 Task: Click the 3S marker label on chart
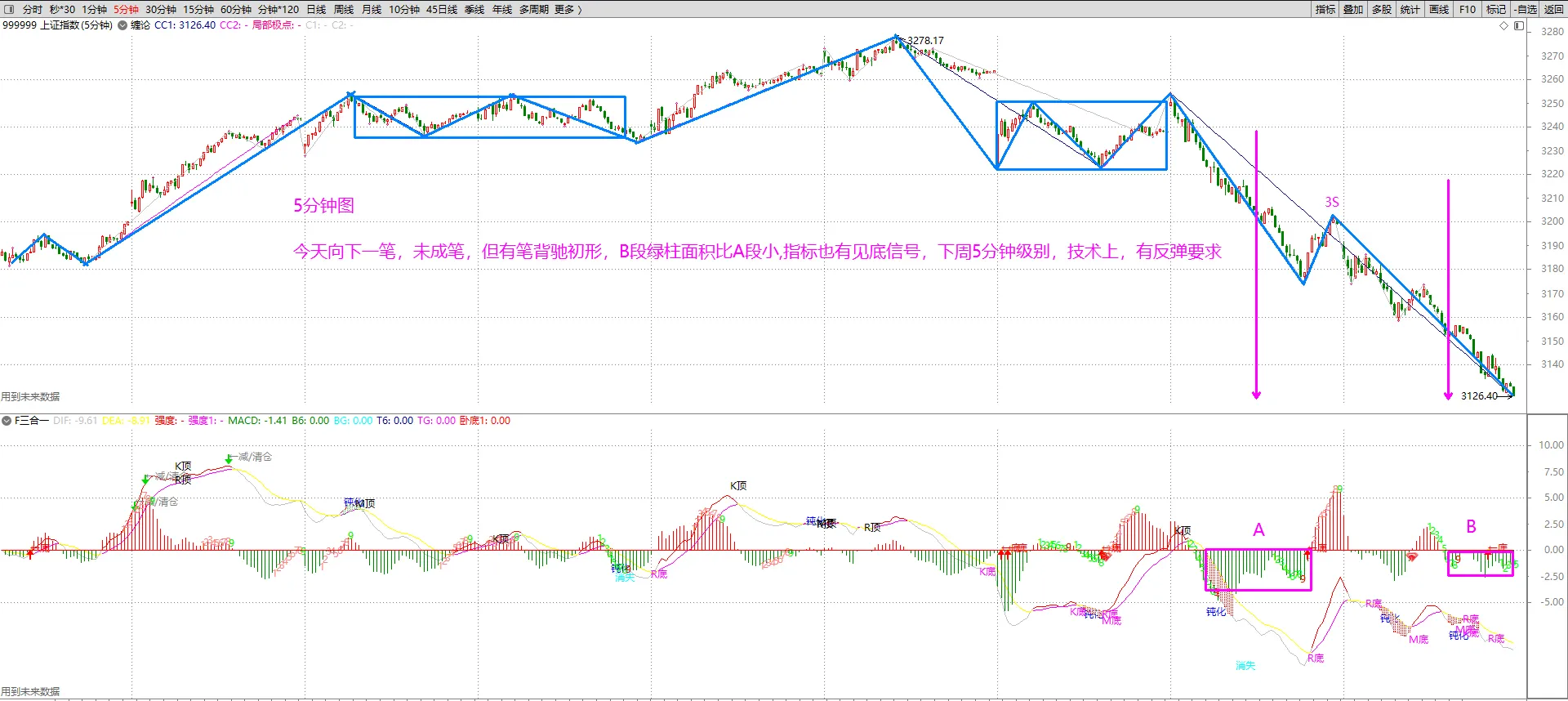[1332, 202]
